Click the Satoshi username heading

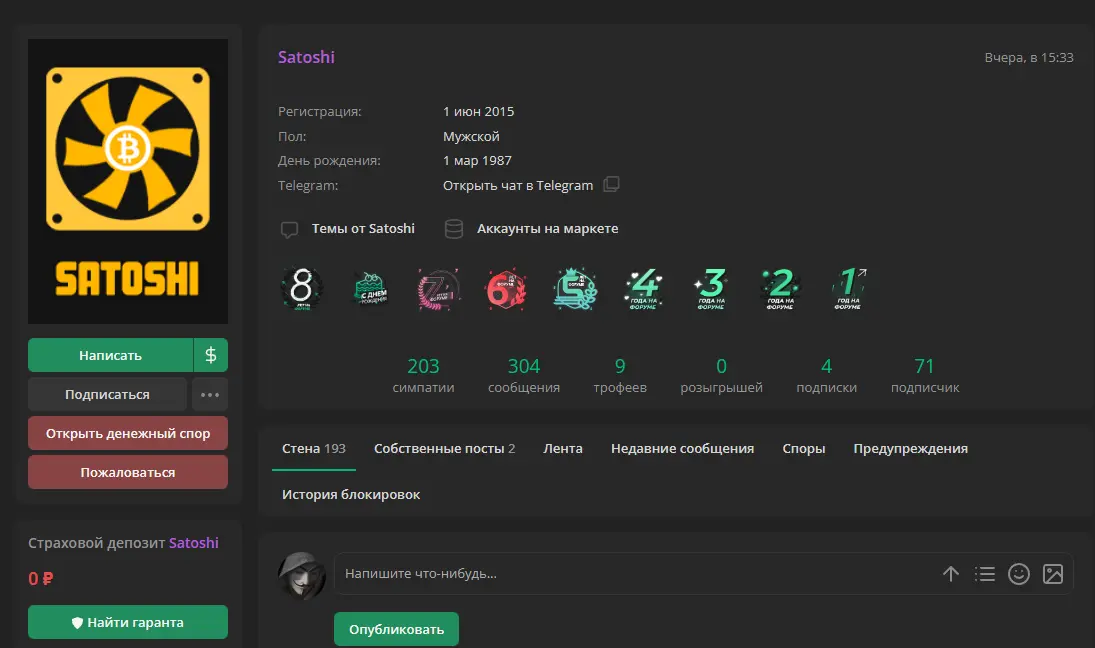click(306, 57)
